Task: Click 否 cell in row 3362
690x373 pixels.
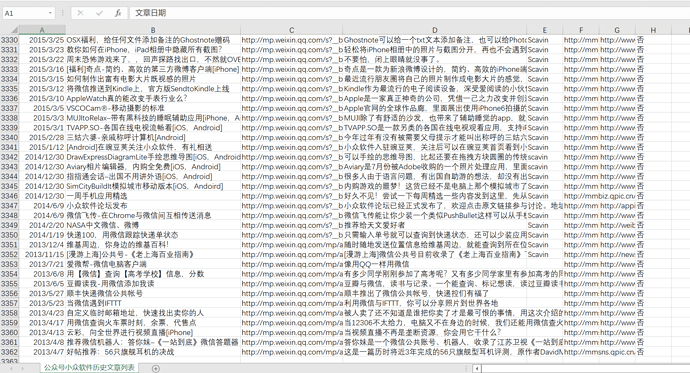Action: [x=653, y=352]
